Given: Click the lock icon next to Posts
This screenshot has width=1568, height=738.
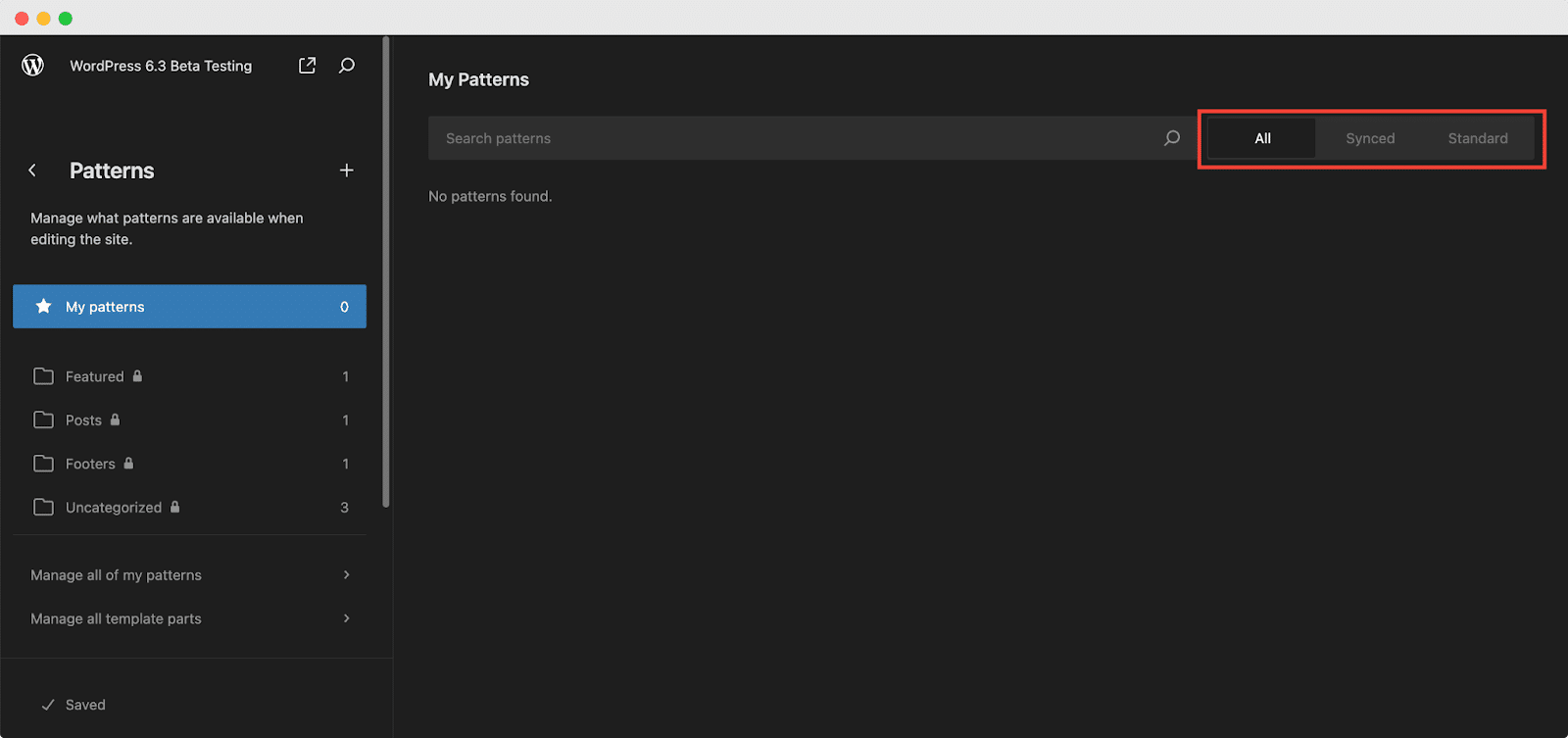Looking at the screenshot, I should point(115,419).
